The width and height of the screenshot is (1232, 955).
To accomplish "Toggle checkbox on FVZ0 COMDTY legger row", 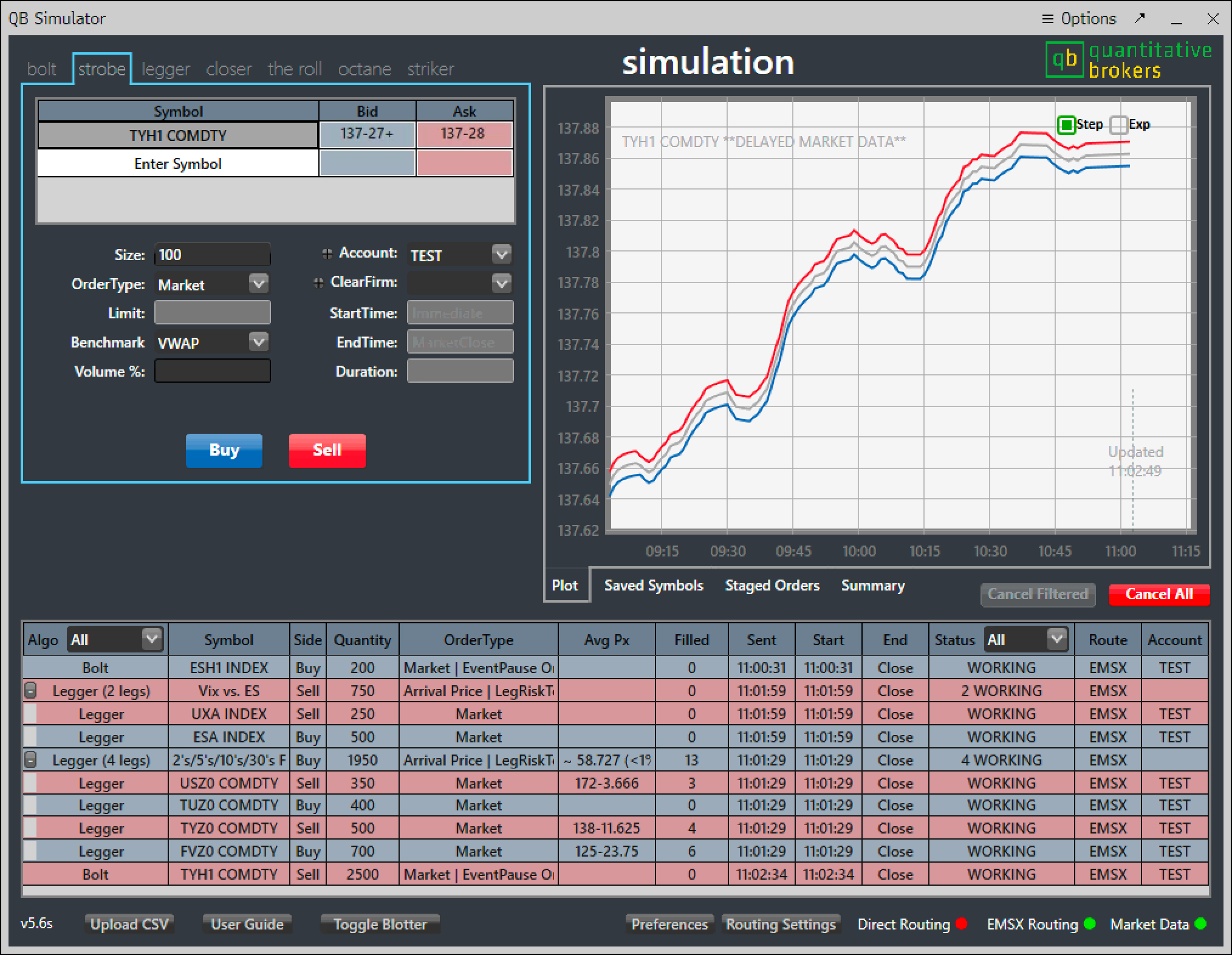I will tap(30, 851).
